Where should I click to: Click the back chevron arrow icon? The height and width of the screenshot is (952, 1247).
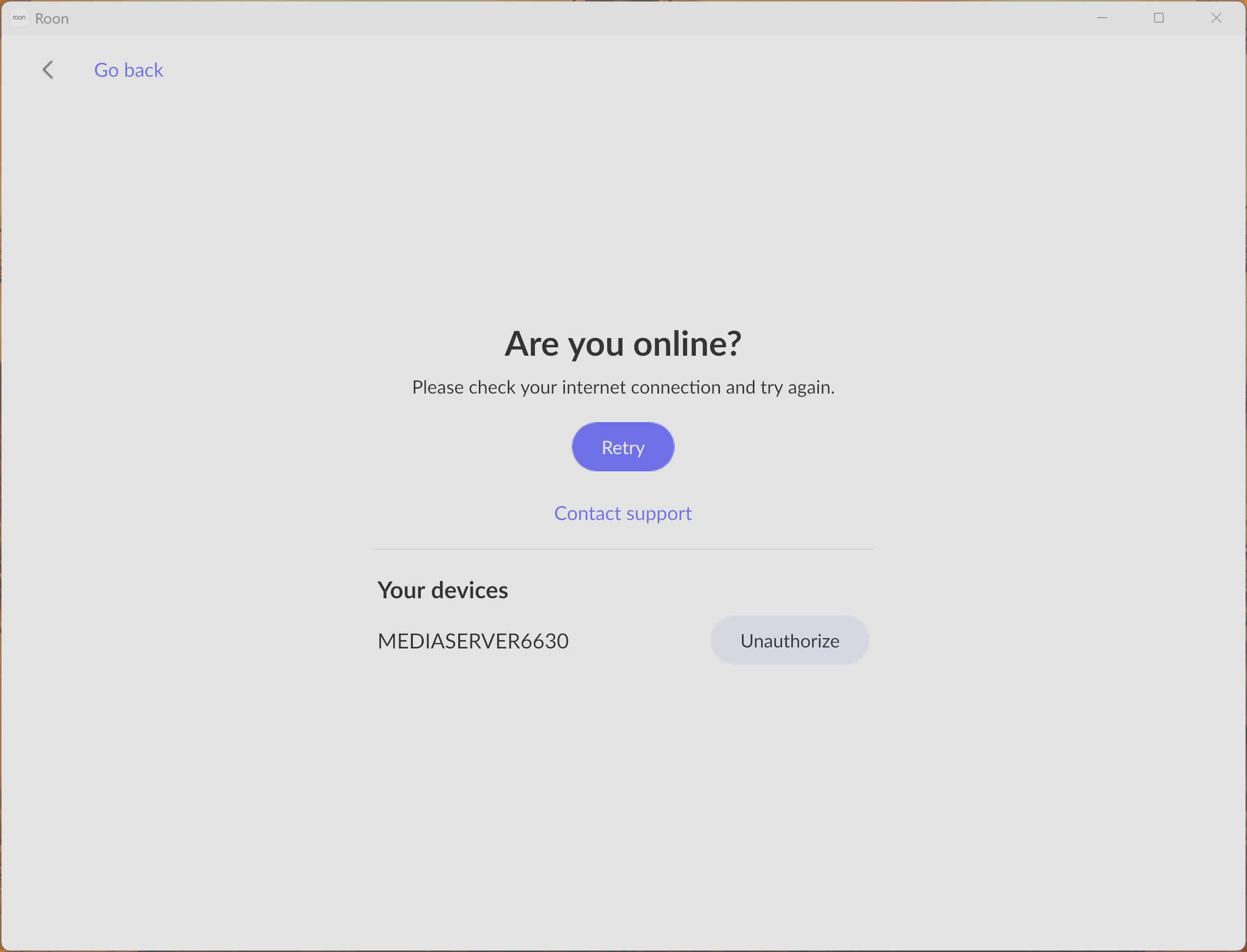(48, 70)
